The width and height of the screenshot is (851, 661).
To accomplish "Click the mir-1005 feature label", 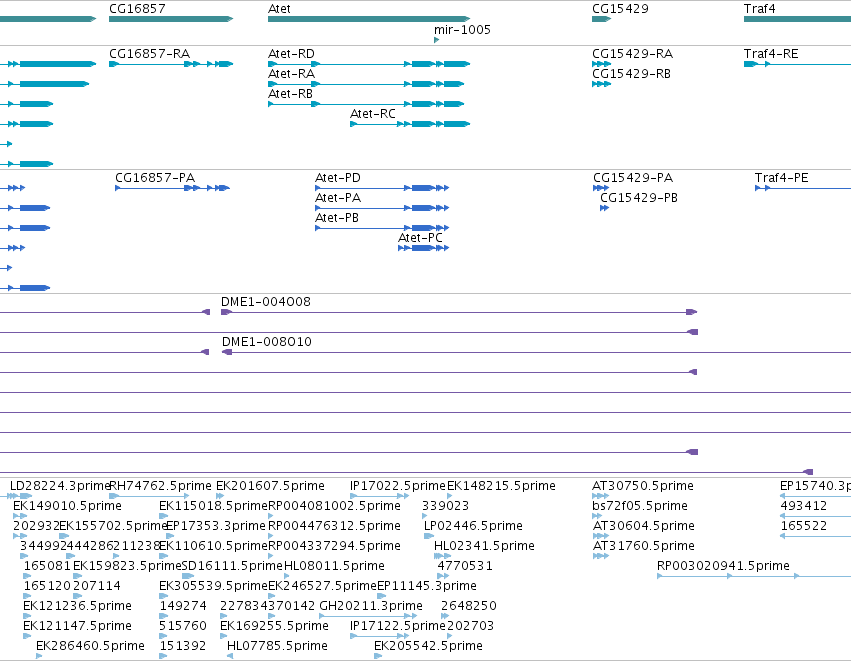I will pos(462,29).
